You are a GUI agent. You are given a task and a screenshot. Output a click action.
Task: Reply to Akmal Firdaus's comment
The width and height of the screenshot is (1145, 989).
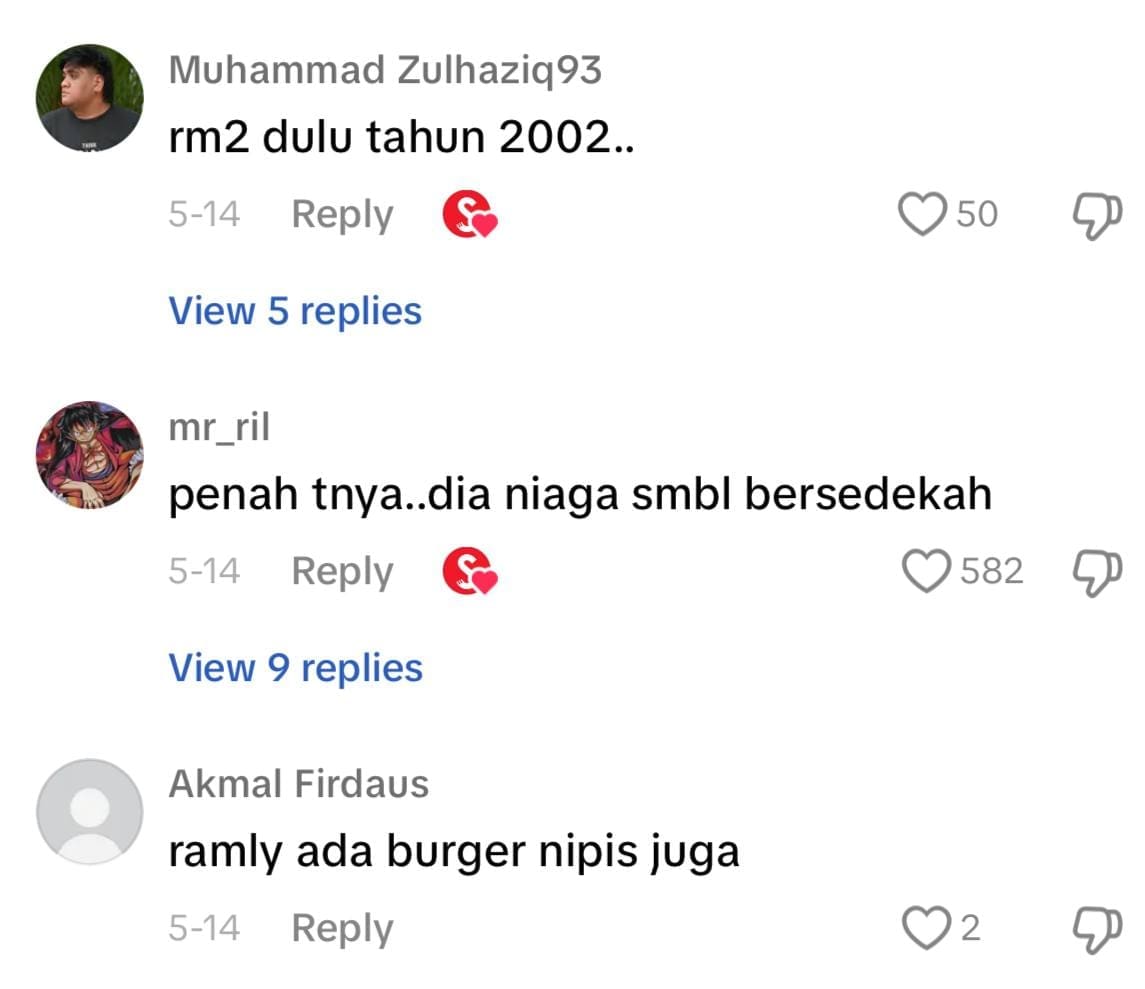342,929
